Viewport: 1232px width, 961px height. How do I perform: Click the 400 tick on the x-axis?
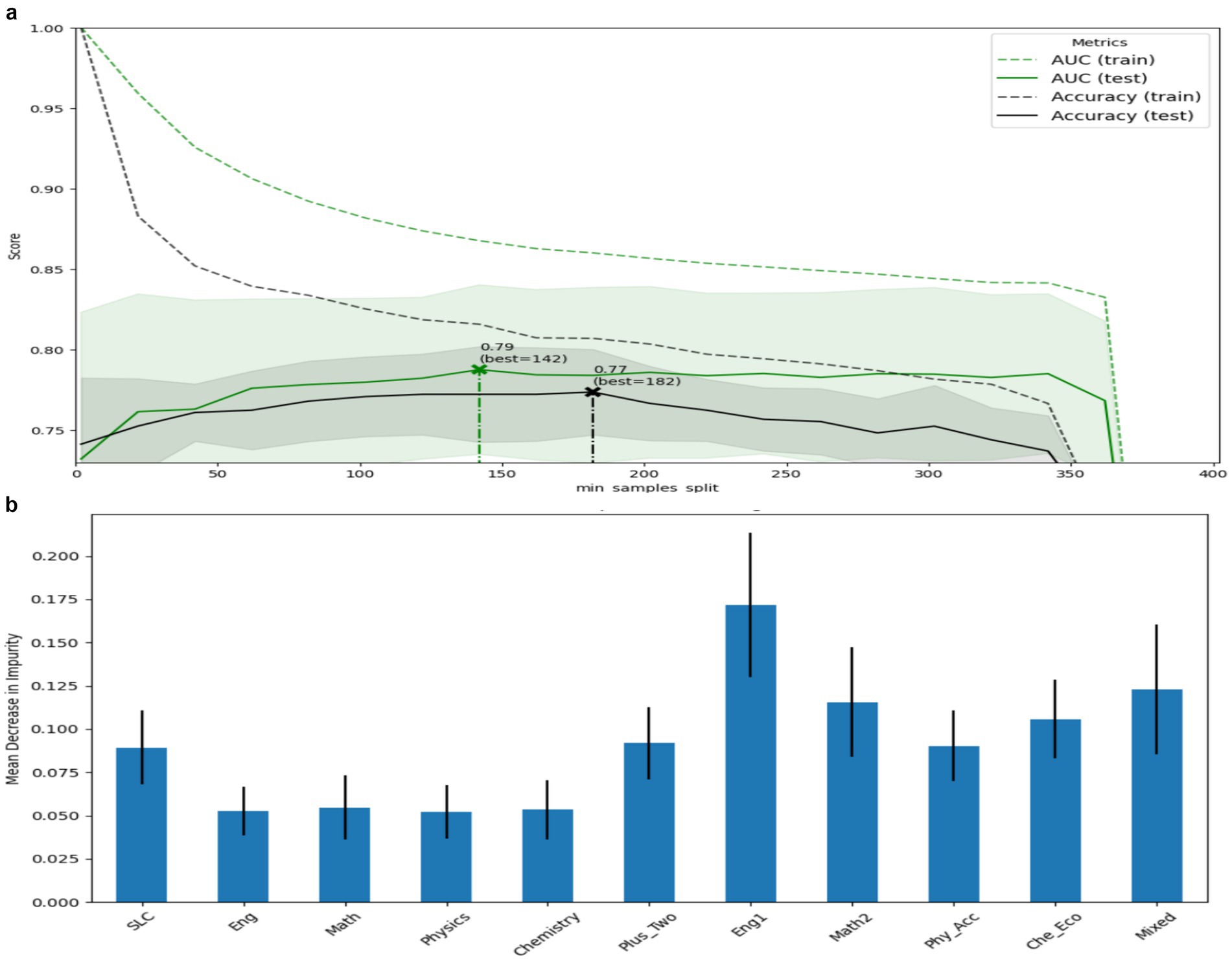click(x=1213, y=474)
